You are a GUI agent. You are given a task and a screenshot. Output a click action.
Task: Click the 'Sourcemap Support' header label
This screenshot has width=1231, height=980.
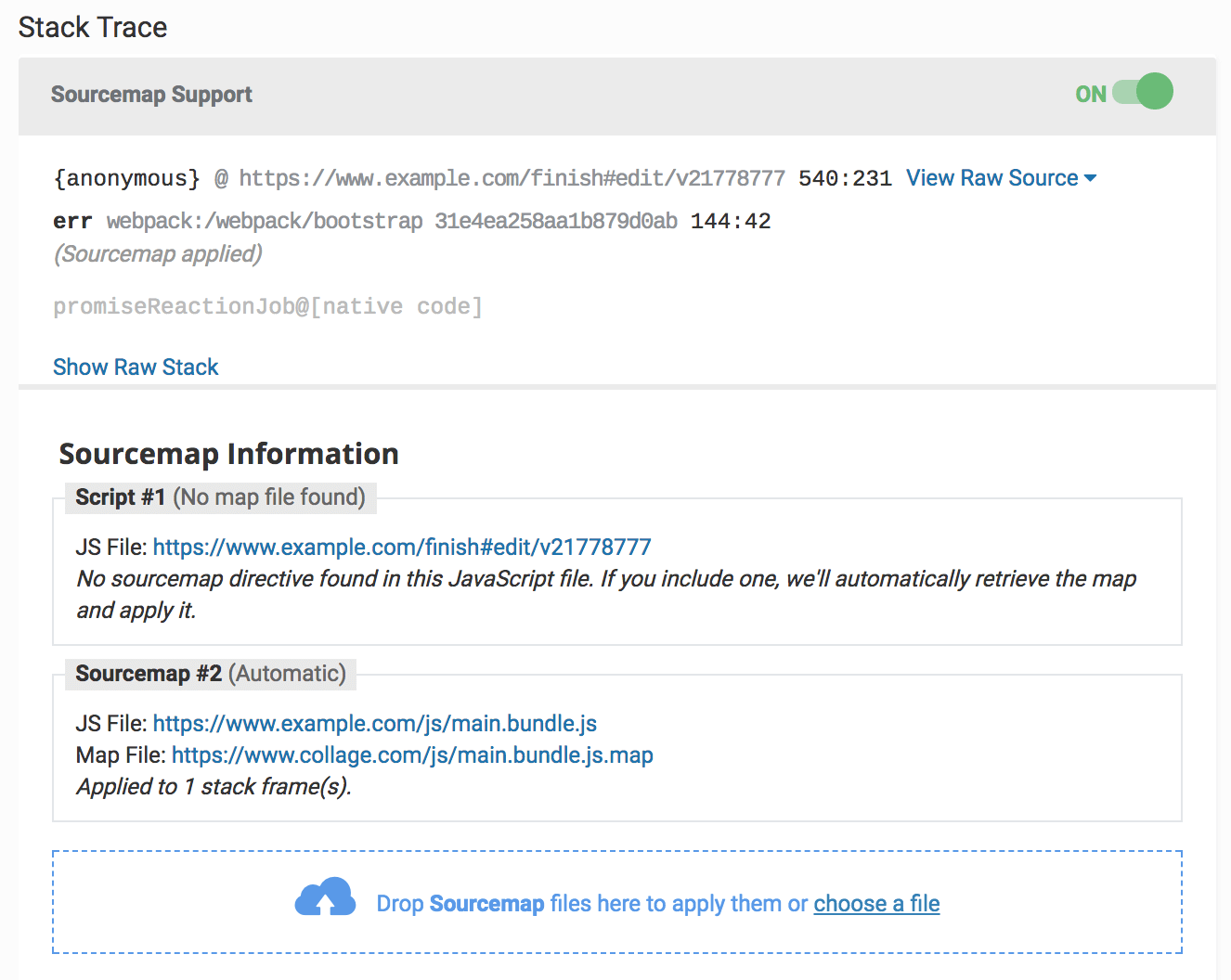click(x=151, y=95)
